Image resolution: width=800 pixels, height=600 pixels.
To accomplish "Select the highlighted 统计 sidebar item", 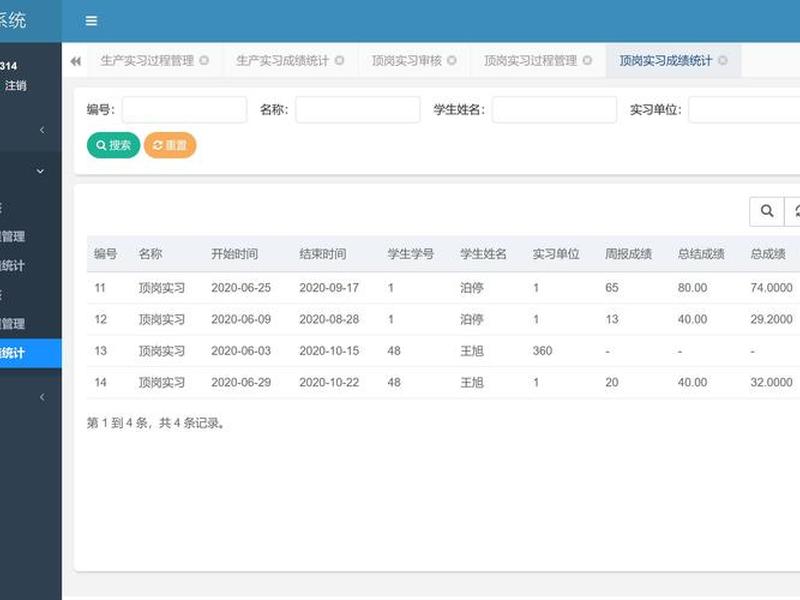I will (31, 353).
